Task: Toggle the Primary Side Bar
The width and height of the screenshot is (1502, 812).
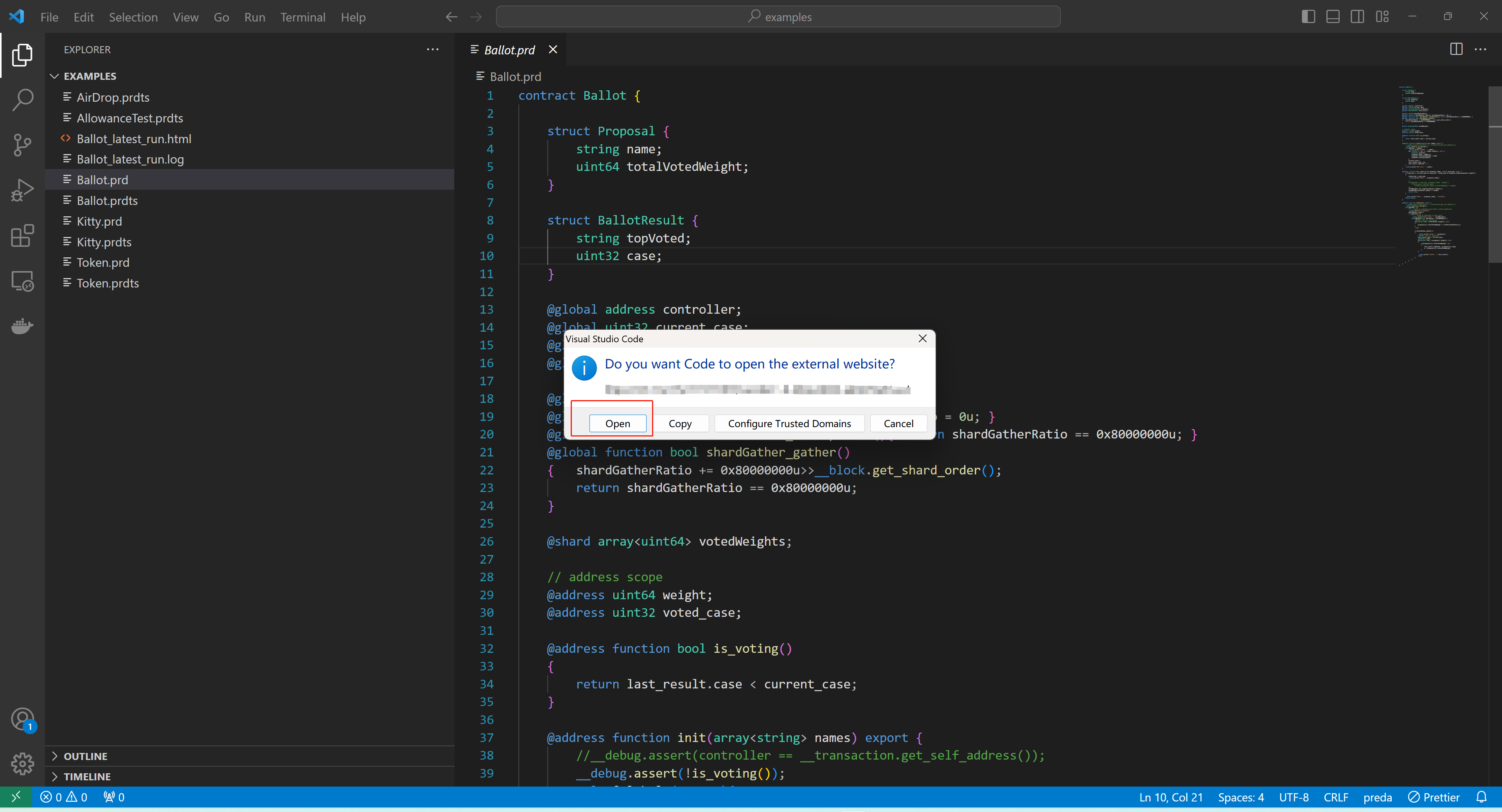Action: [x=1308, y=16]
